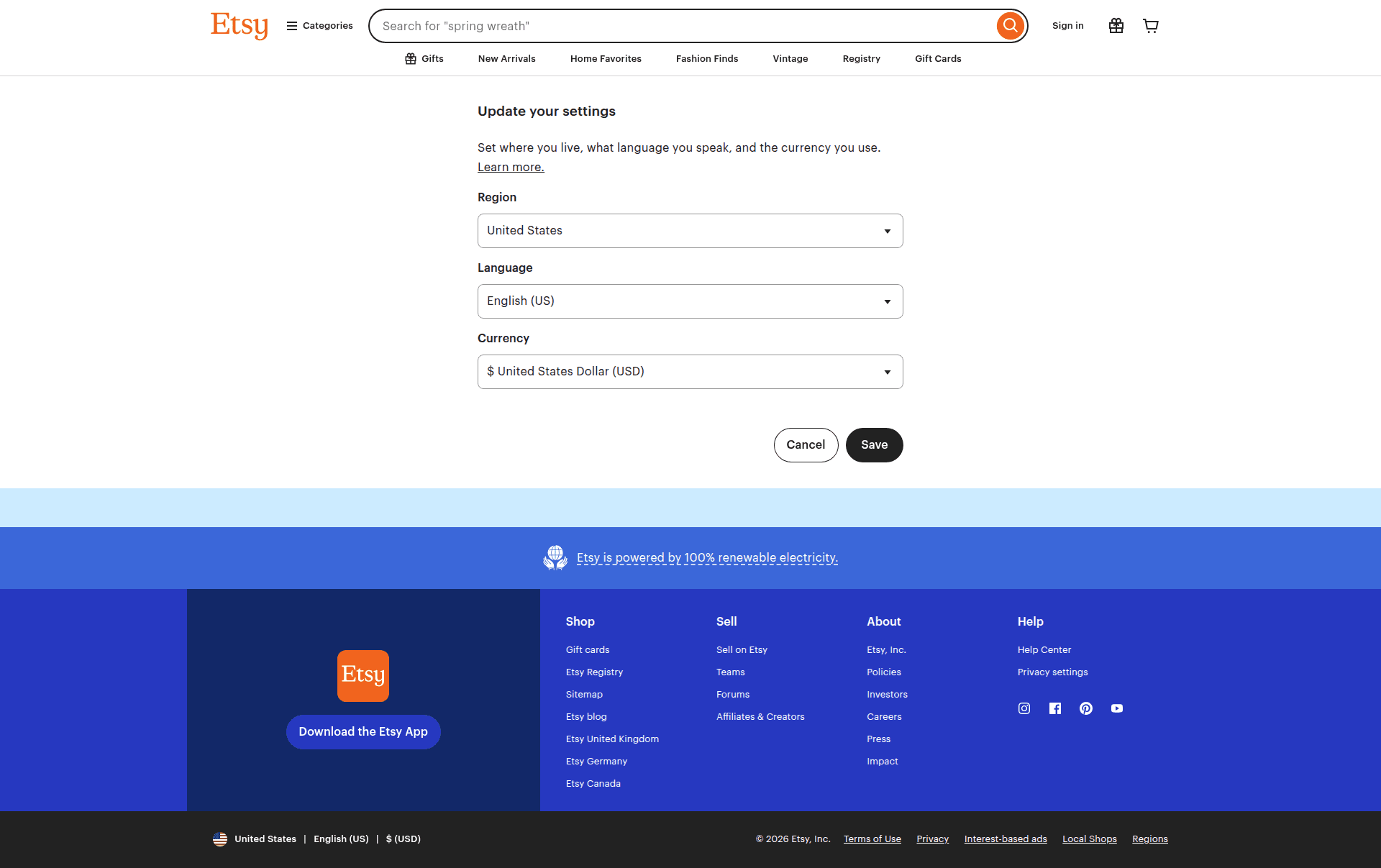Go to the Etsy home logo
This screenshot has height=868, width=1381.
point(240,26)
